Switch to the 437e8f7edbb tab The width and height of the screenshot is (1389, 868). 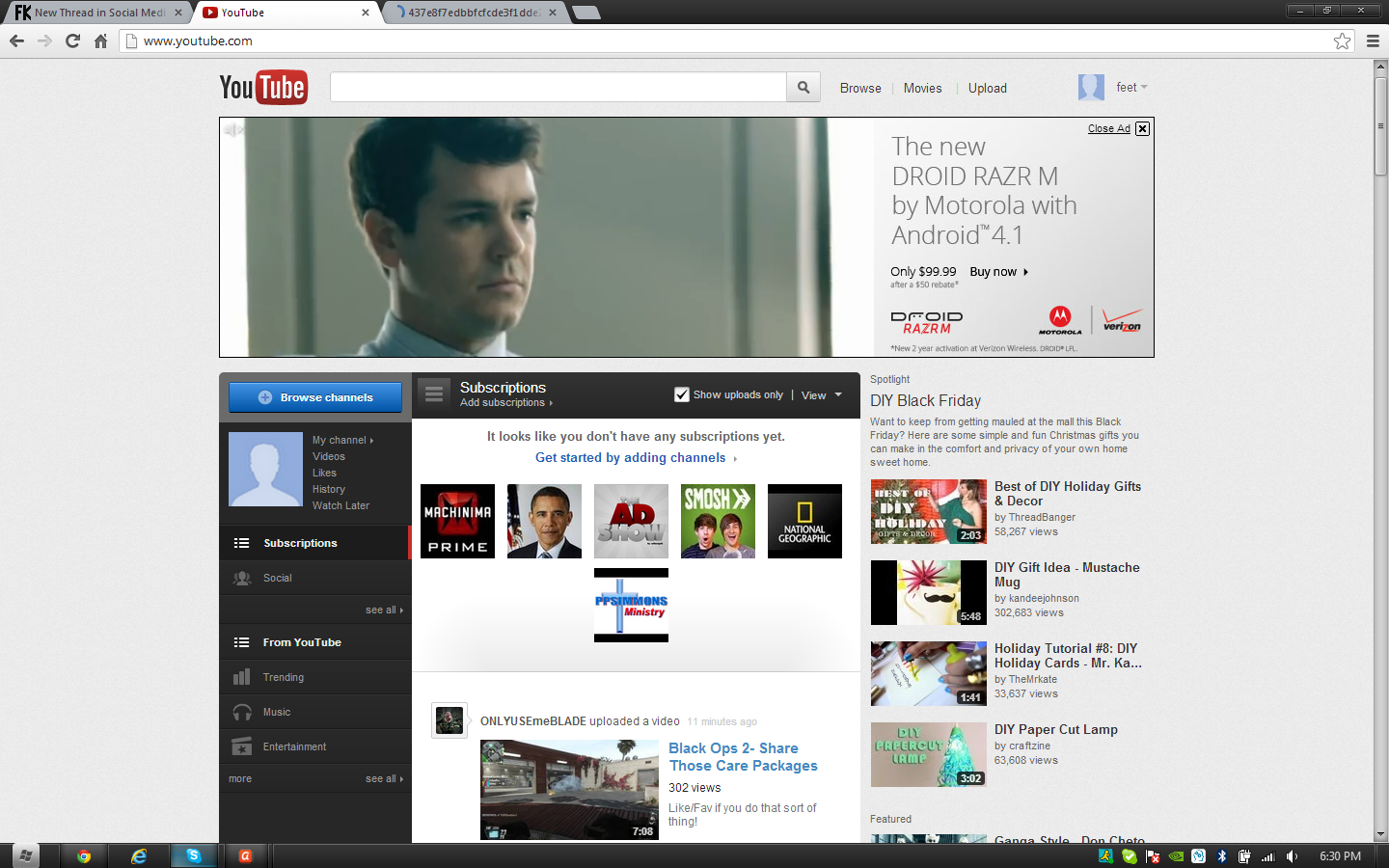475,13
